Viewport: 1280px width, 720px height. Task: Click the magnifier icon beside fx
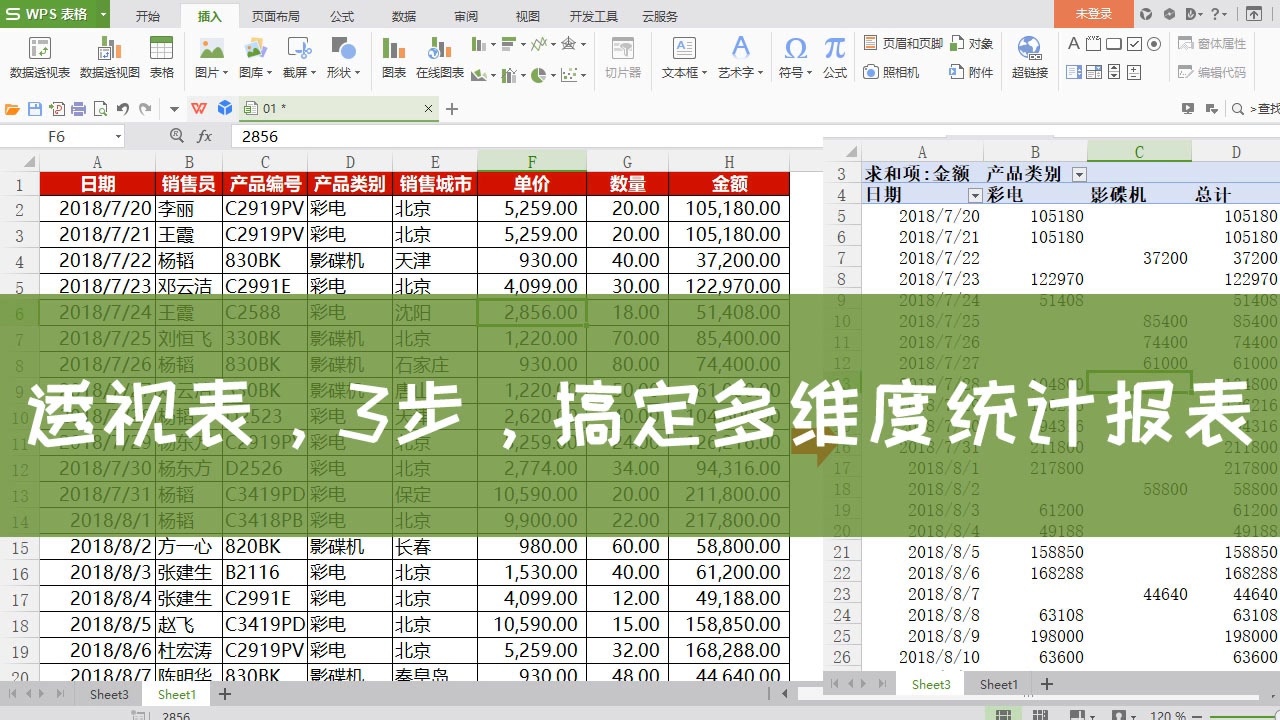pyautogui.click(x=177, y=136)
